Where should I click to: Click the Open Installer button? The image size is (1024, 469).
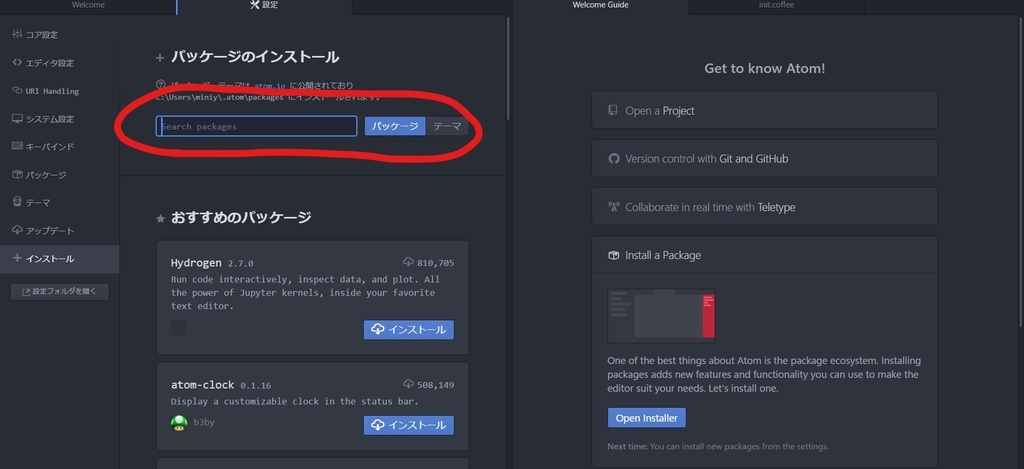[x=647, y=418]
